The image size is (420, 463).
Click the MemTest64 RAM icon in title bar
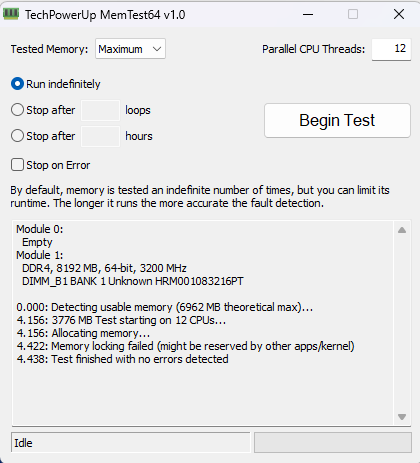[x=11, y=14]
